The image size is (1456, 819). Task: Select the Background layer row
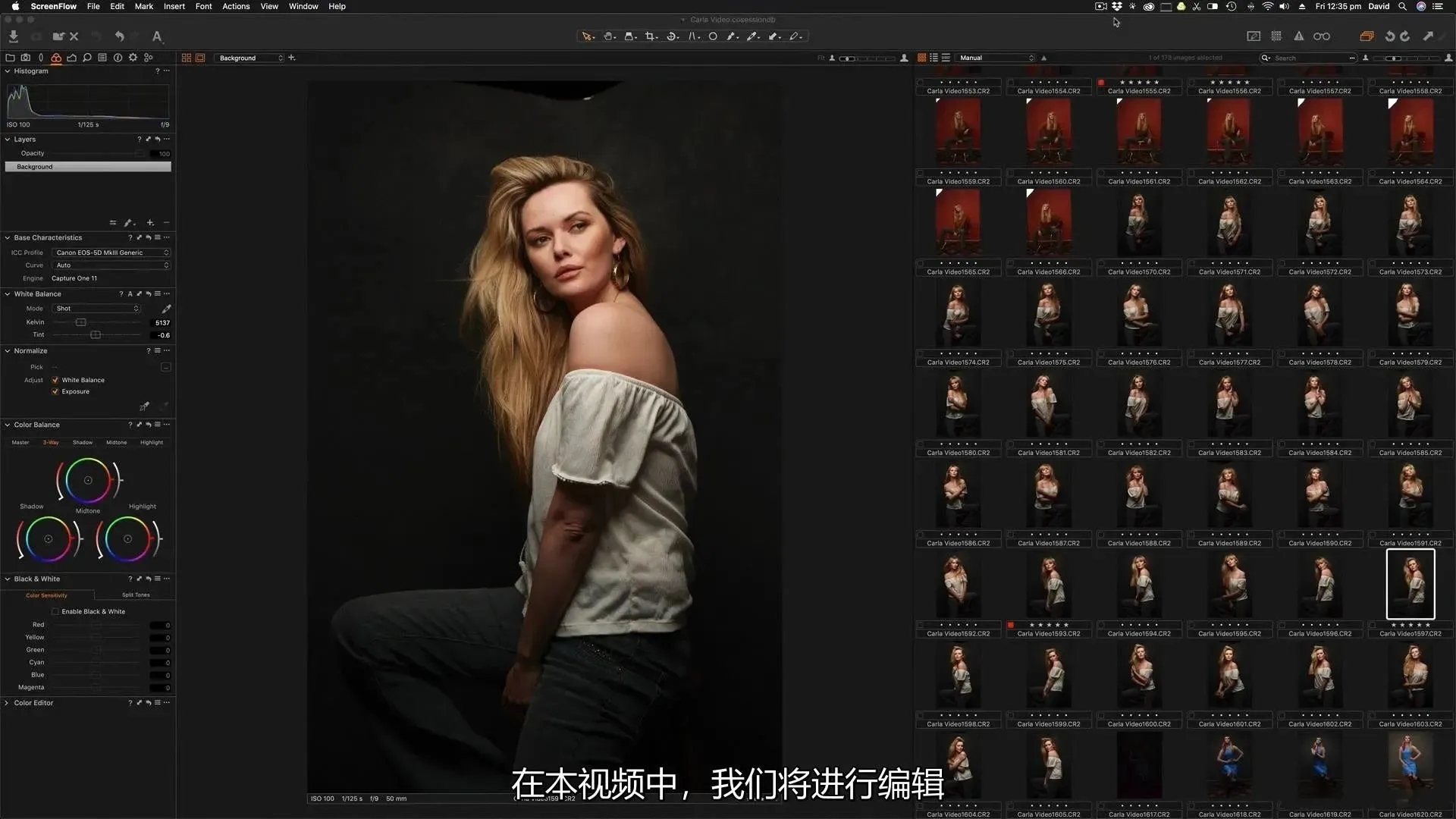(88, 167)
